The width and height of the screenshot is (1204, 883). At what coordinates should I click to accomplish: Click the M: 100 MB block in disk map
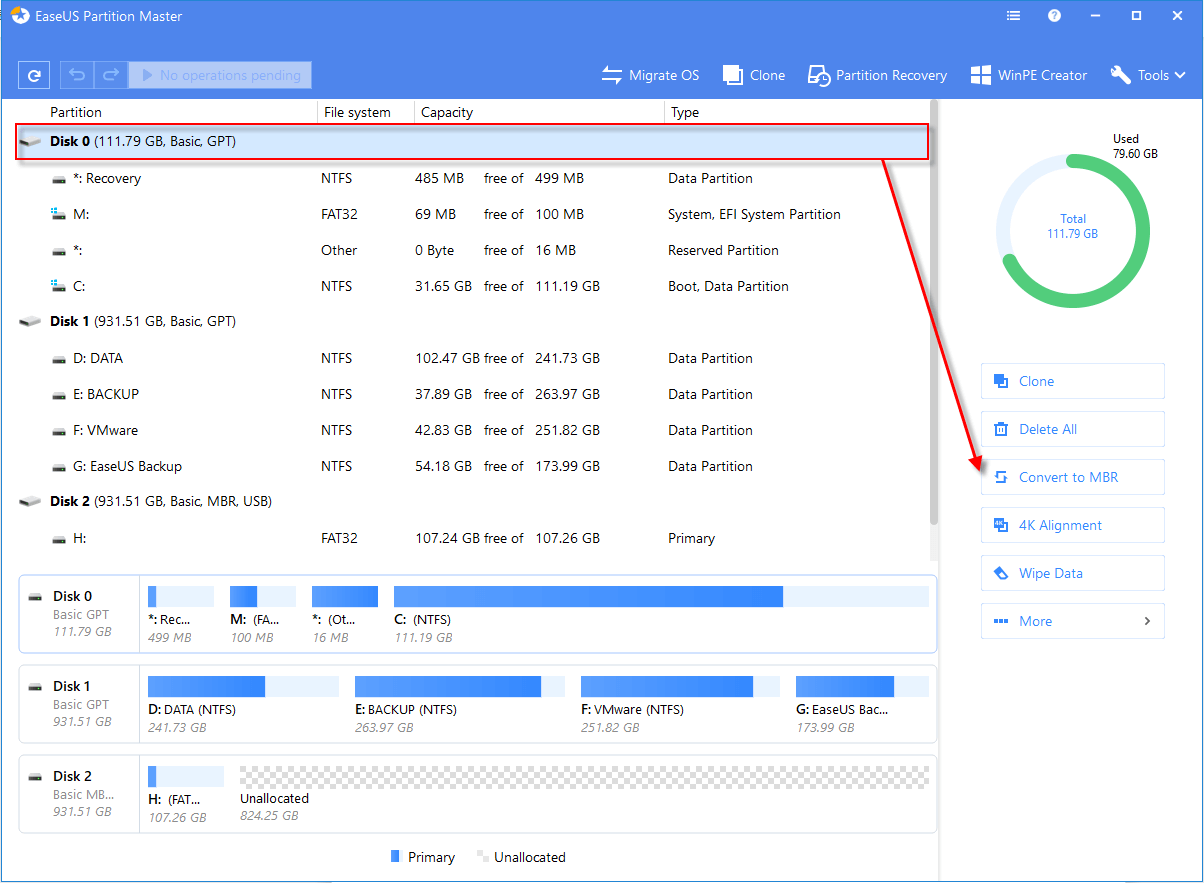[x=263, y=614]
